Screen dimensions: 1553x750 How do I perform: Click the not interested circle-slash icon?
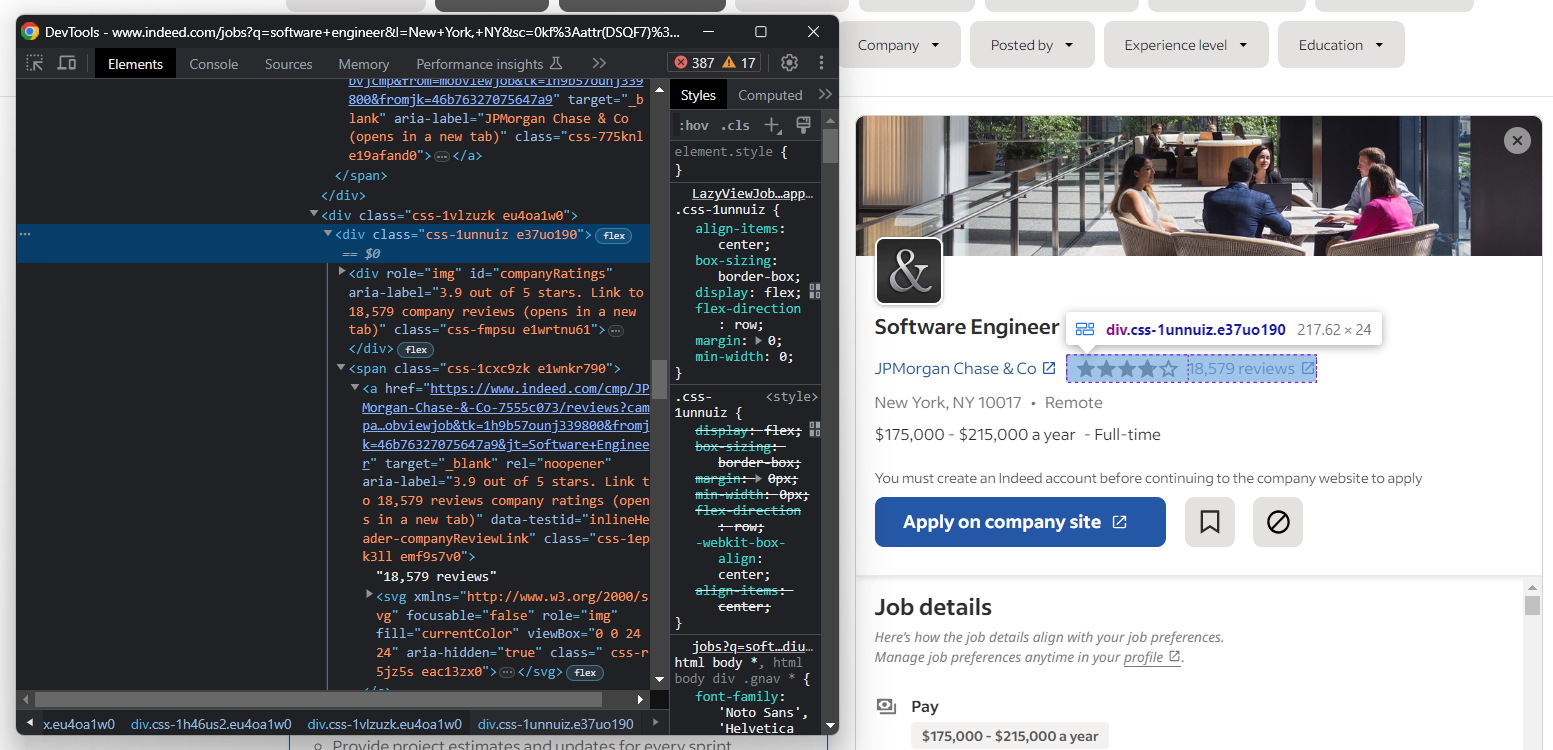(x=1277, y=522)
